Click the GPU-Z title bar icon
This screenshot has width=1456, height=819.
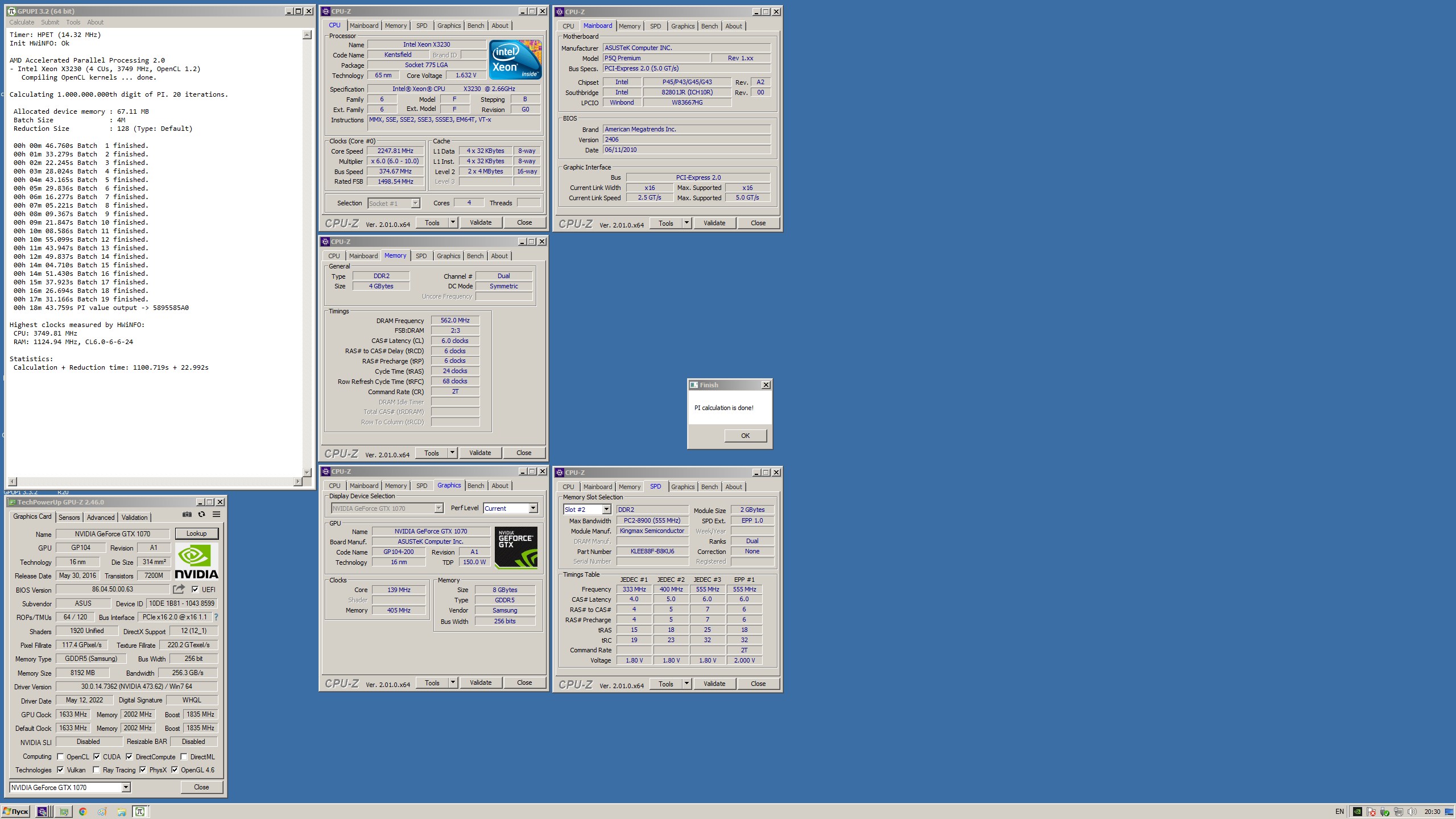tap(11, 502)
